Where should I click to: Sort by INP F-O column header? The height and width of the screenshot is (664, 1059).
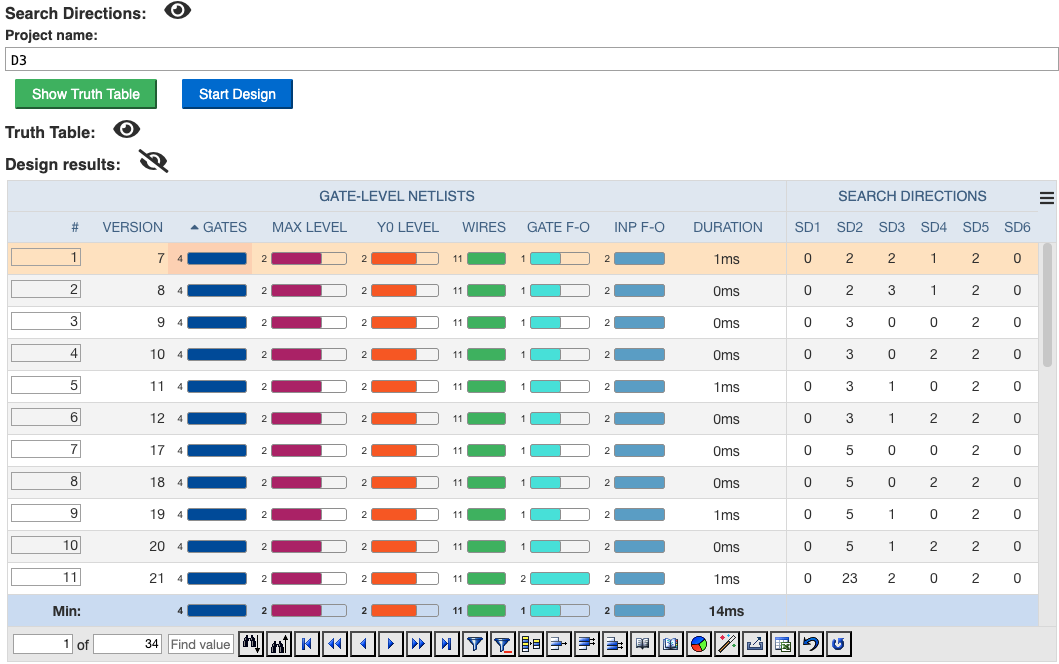[639, 228]
